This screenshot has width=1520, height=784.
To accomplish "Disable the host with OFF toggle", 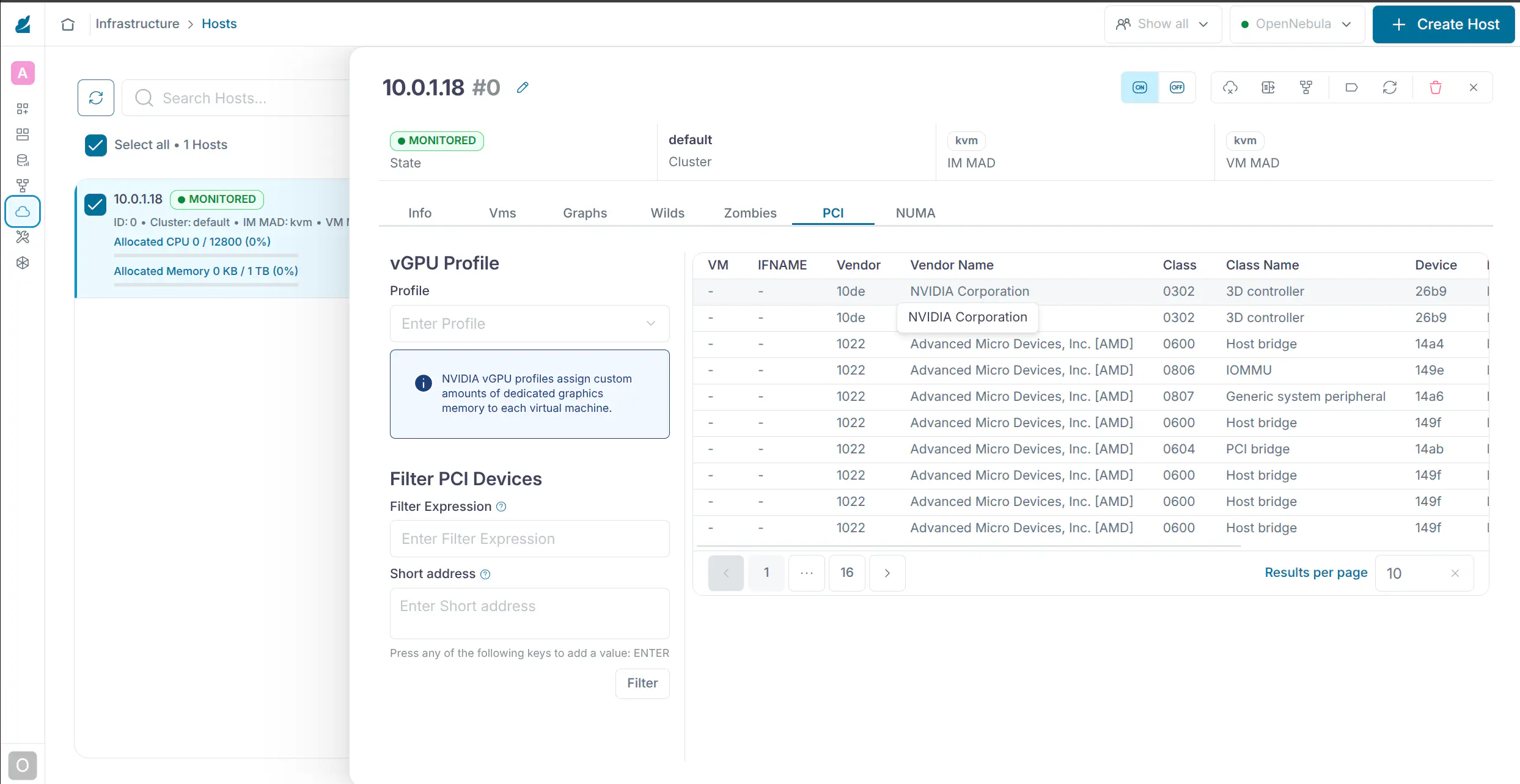I will pos(1177,87).
